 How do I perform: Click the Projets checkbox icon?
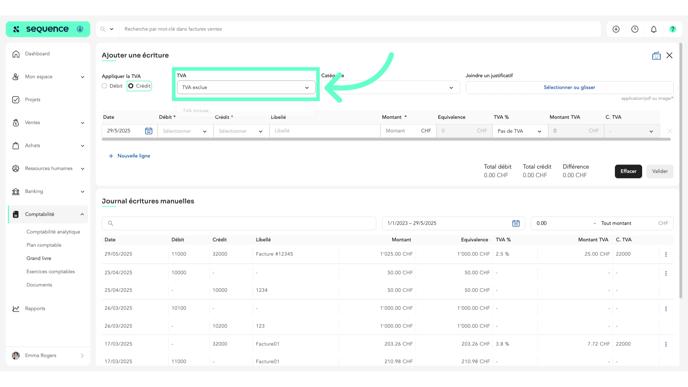pyautogui.click(x=16, y=100)
